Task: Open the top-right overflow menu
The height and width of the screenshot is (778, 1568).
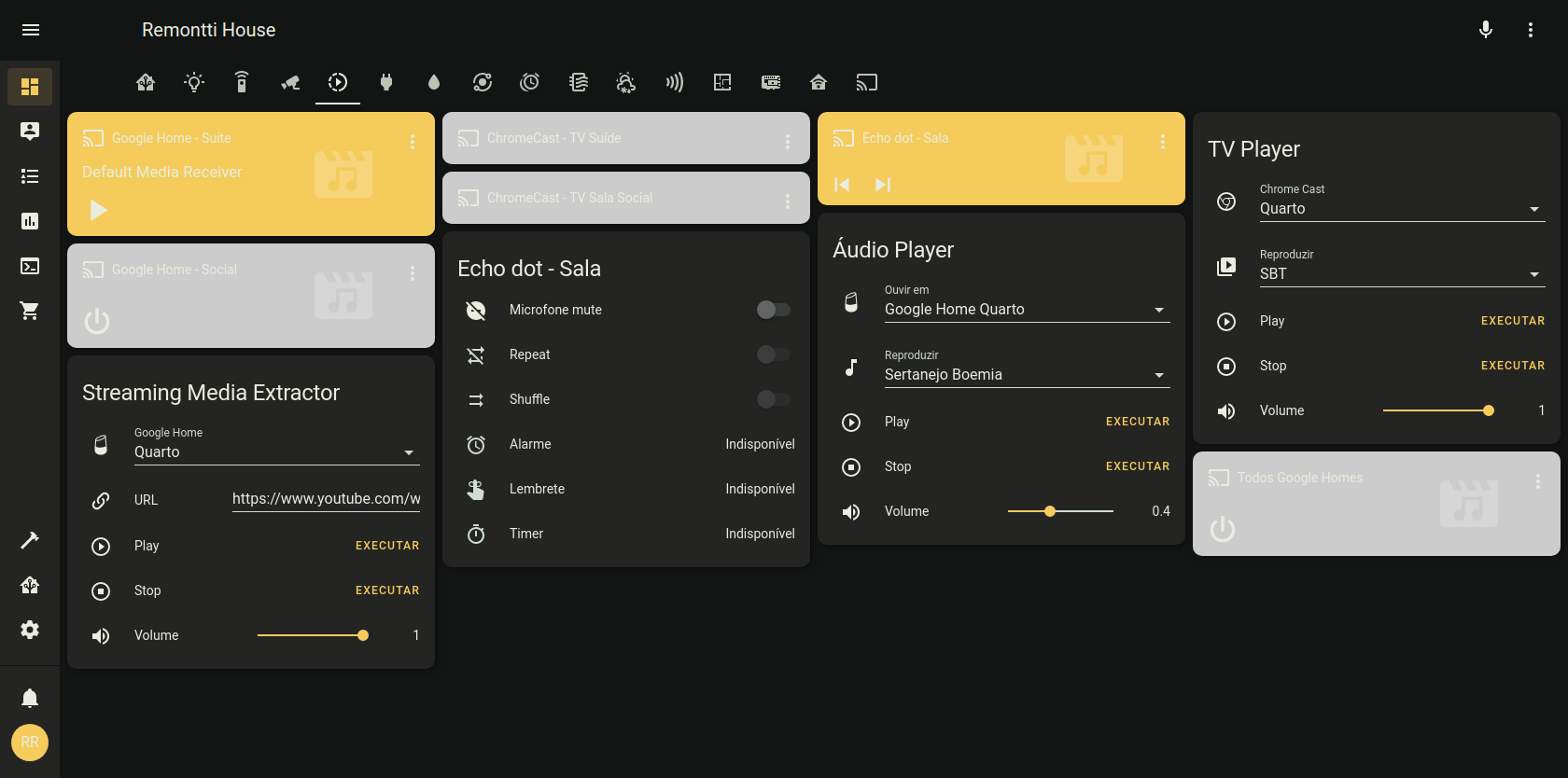Action: [1531, 30]
